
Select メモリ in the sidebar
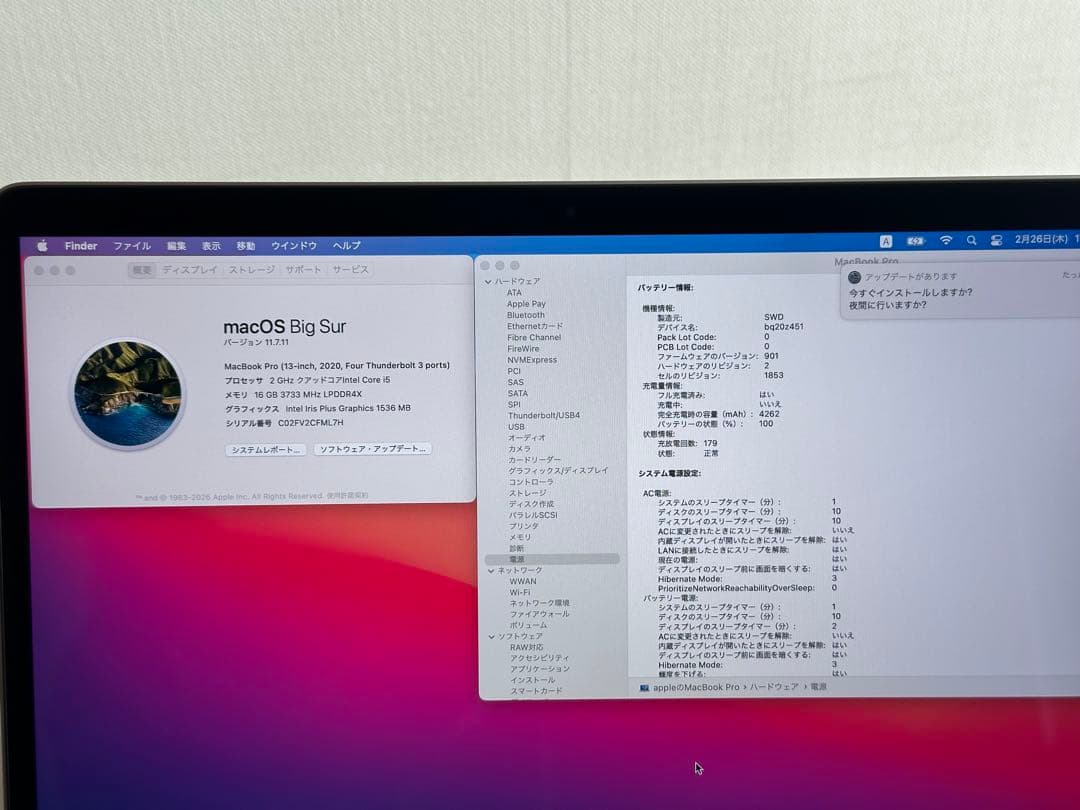(x=520, y=537)
